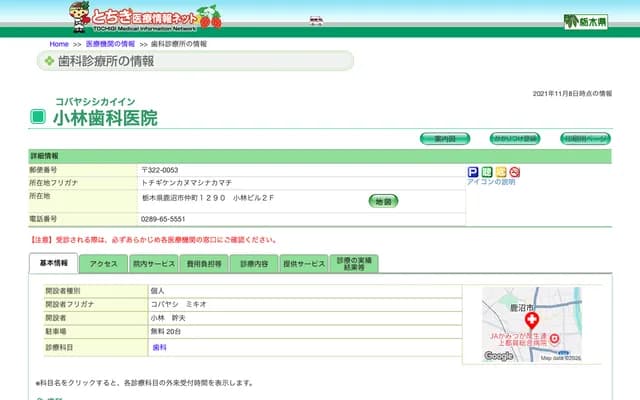Click the red 【注意】 notice text
The image size is (640, 400).
click(154, 240)
